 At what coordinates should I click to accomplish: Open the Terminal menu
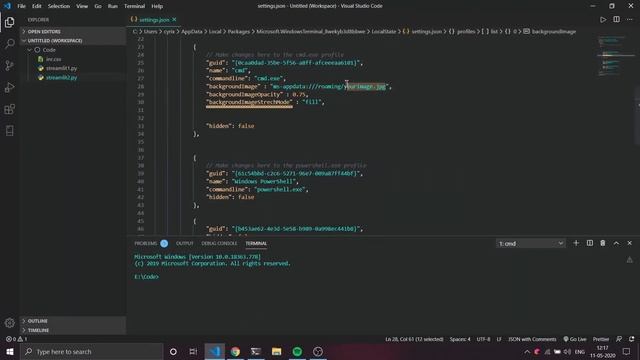pyautogui.click(x=134, y=6)
